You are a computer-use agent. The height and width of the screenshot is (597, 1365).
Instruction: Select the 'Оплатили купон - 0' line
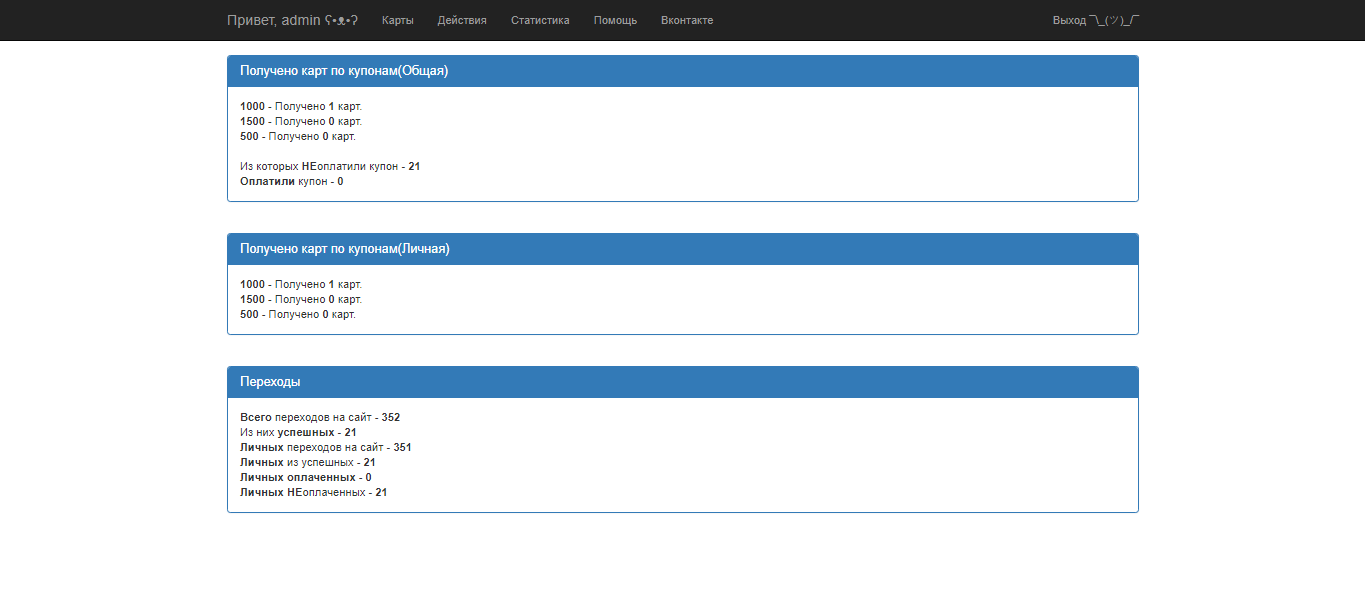pos(291,181)
